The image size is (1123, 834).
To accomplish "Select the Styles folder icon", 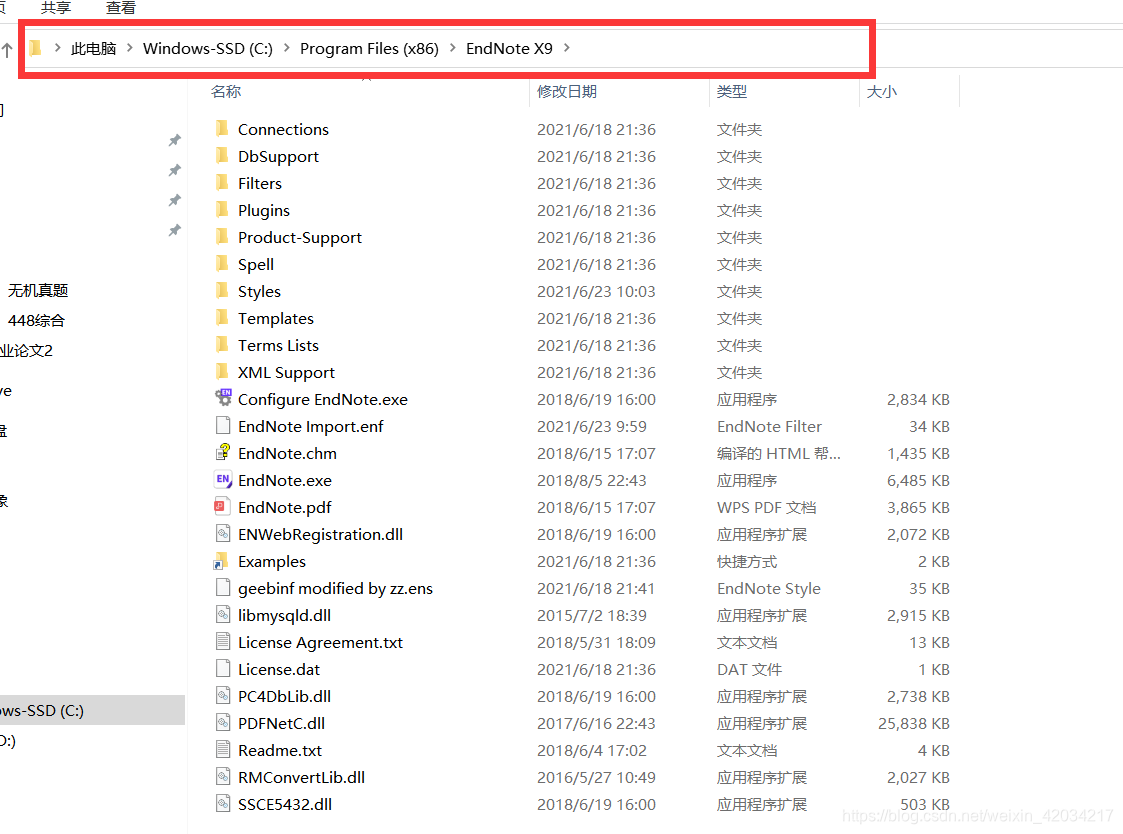I will click(223, 291).
